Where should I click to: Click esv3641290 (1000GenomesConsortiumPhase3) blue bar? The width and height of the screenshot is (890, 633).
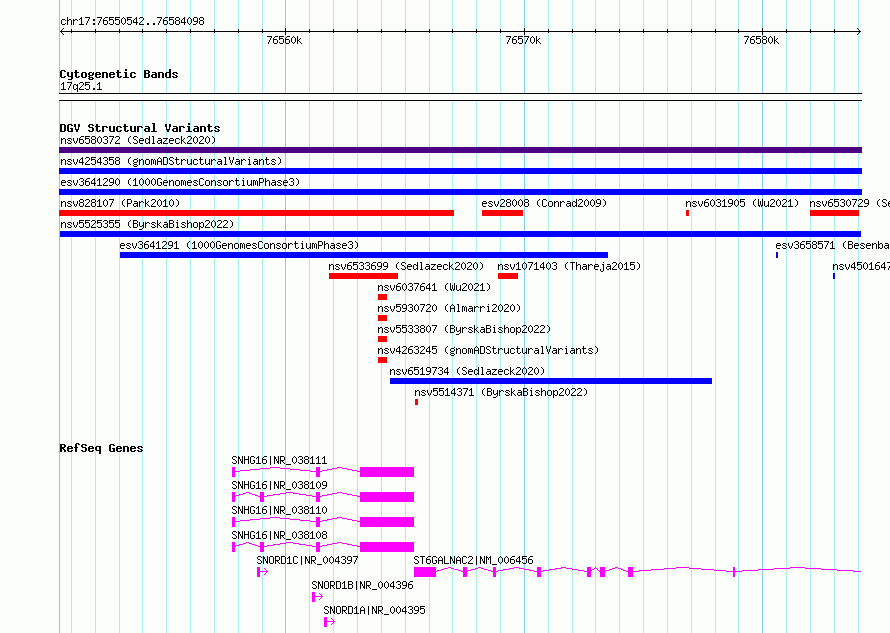[460, 192]
